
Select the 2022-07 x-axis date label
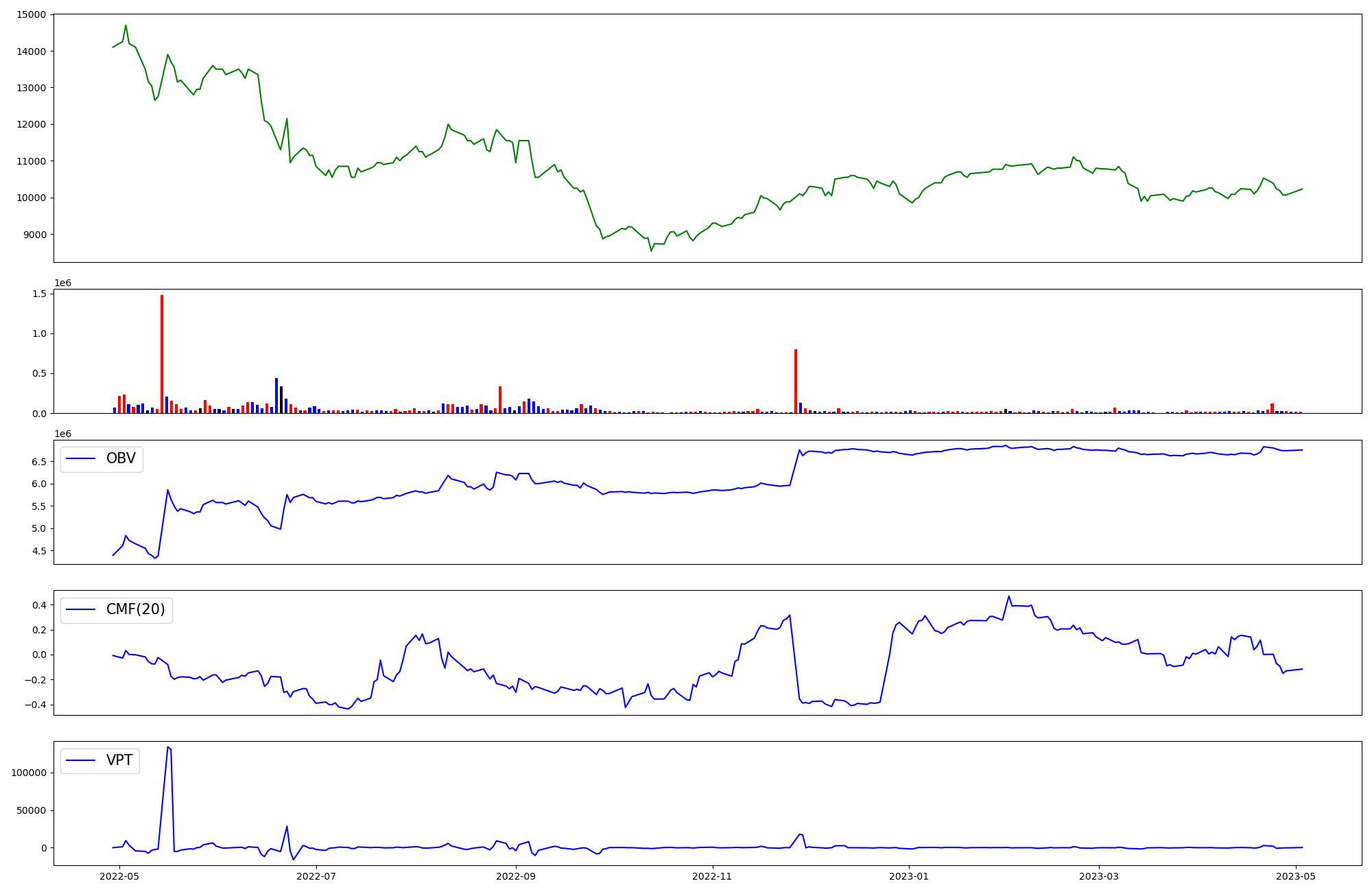[317, 876]
